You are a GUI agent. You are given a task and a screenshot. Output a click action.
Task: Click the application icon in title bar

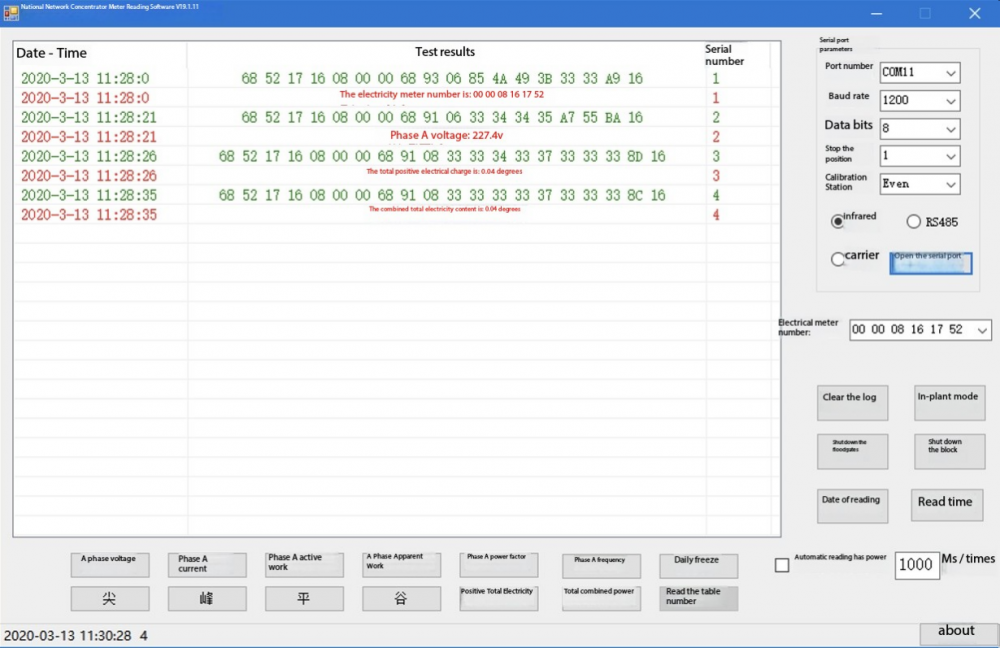coord(11,13)
